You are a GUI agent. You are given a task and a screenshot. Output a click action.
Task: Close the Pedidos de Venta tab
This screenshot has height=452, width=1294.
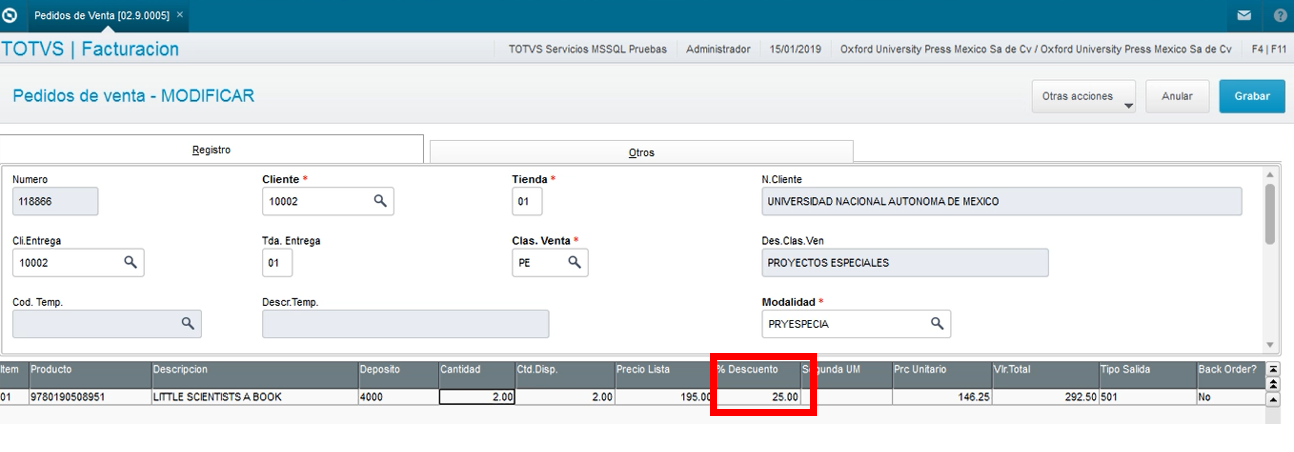[179, 16]
